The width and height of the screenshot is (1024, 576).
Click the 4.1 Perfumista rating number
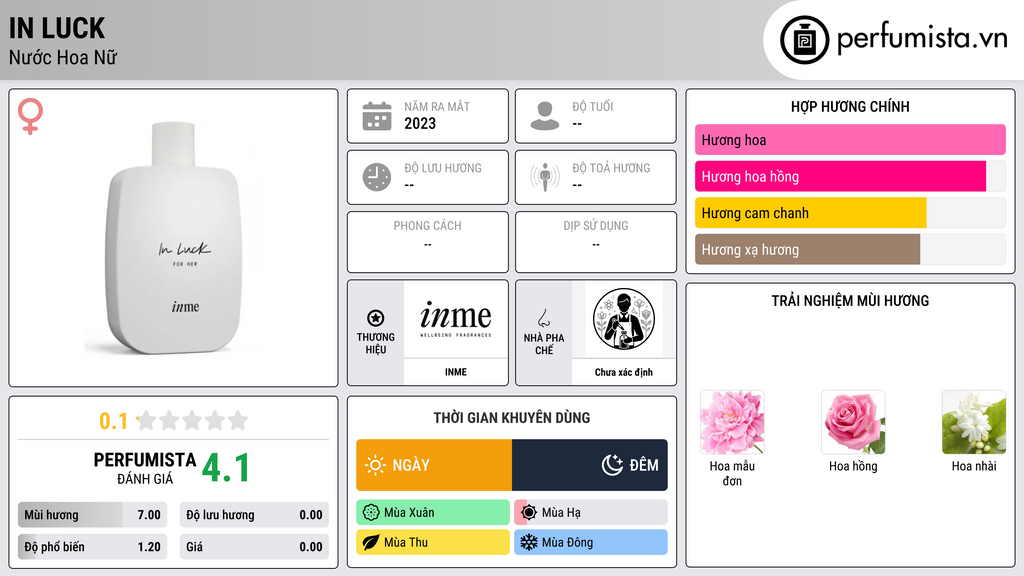point(226,468)
